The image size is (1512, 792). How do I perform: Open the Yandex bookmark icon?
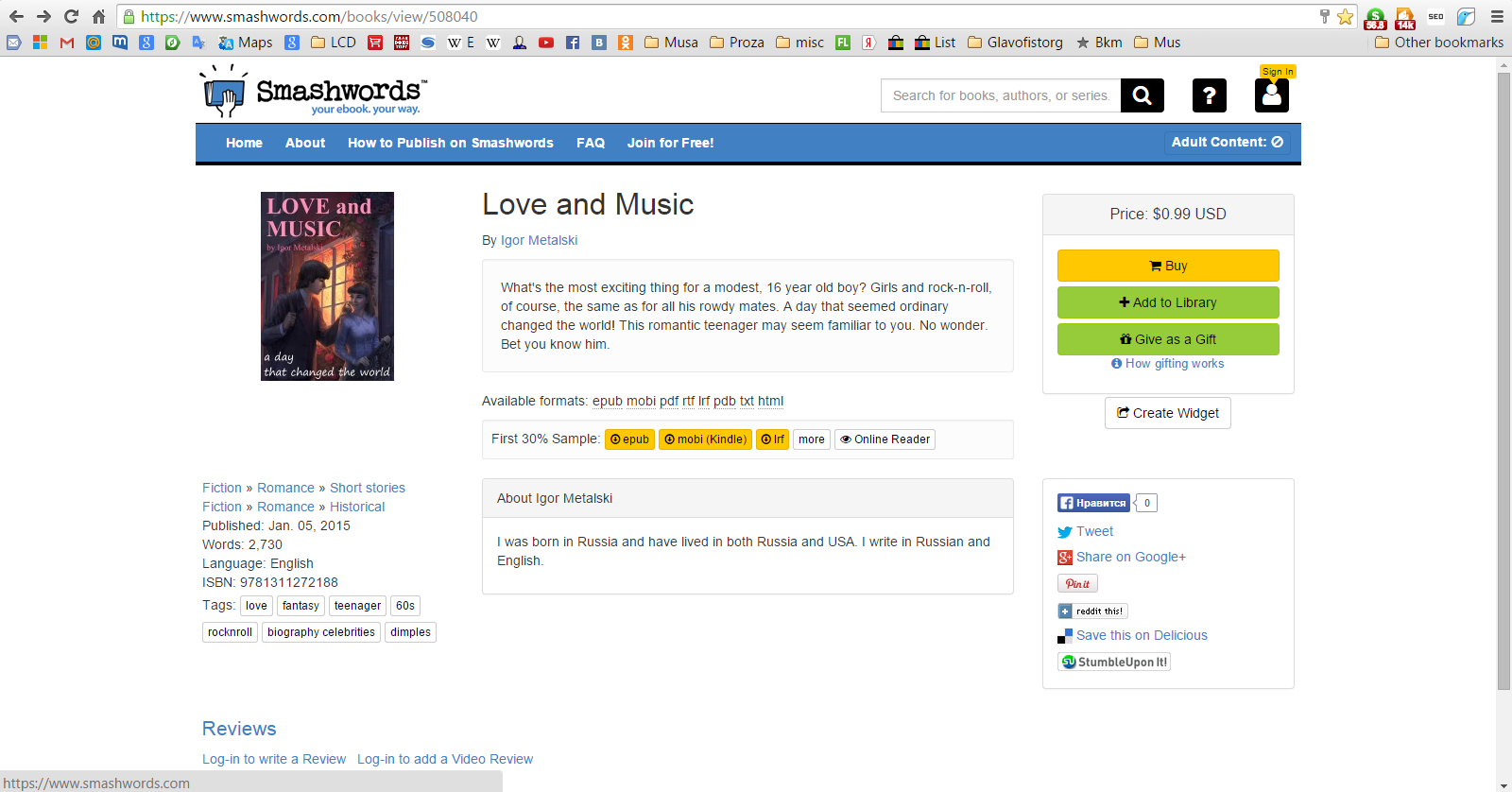868,43
